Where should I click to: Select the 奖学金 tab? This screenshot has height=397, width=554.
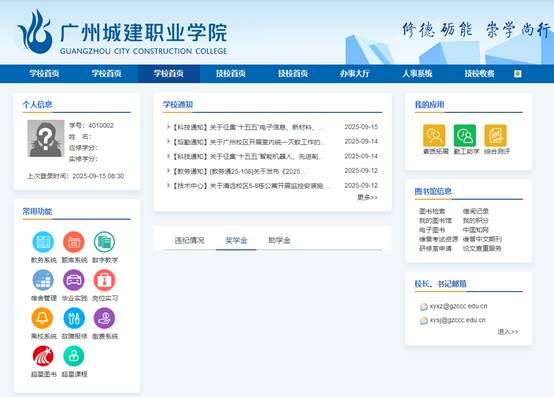pos(236,240)
